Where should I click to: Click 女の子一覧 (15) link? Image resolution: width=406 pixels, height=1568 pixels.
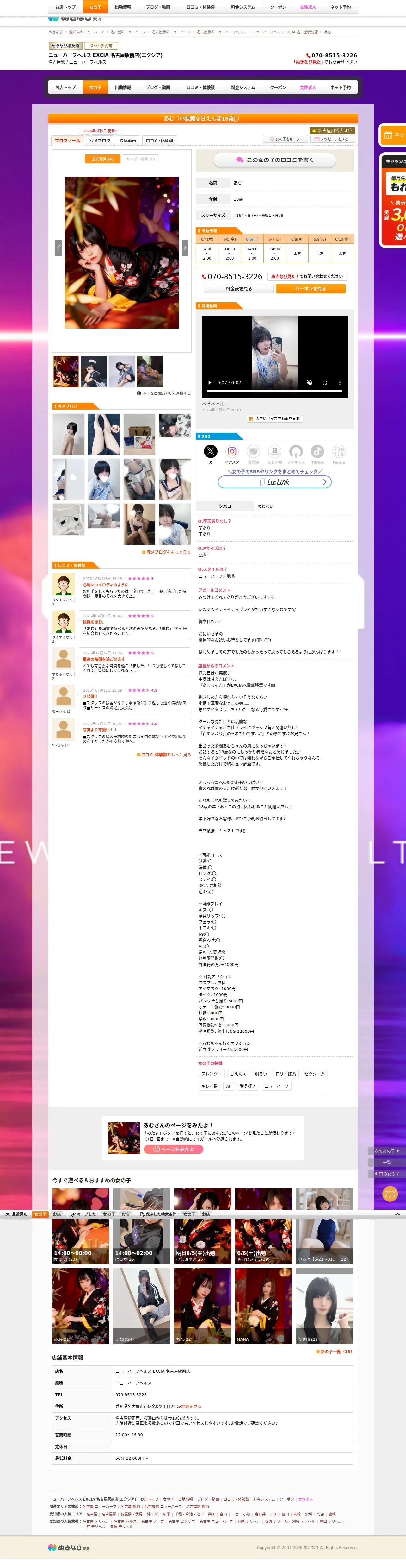pyautogui.click(x=334, y=1351)
